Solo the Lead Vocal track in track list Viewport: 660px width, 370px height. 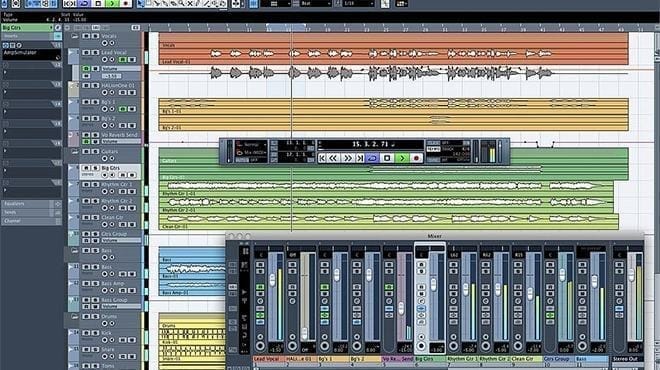pyautogui.click(x=96, y=53)
